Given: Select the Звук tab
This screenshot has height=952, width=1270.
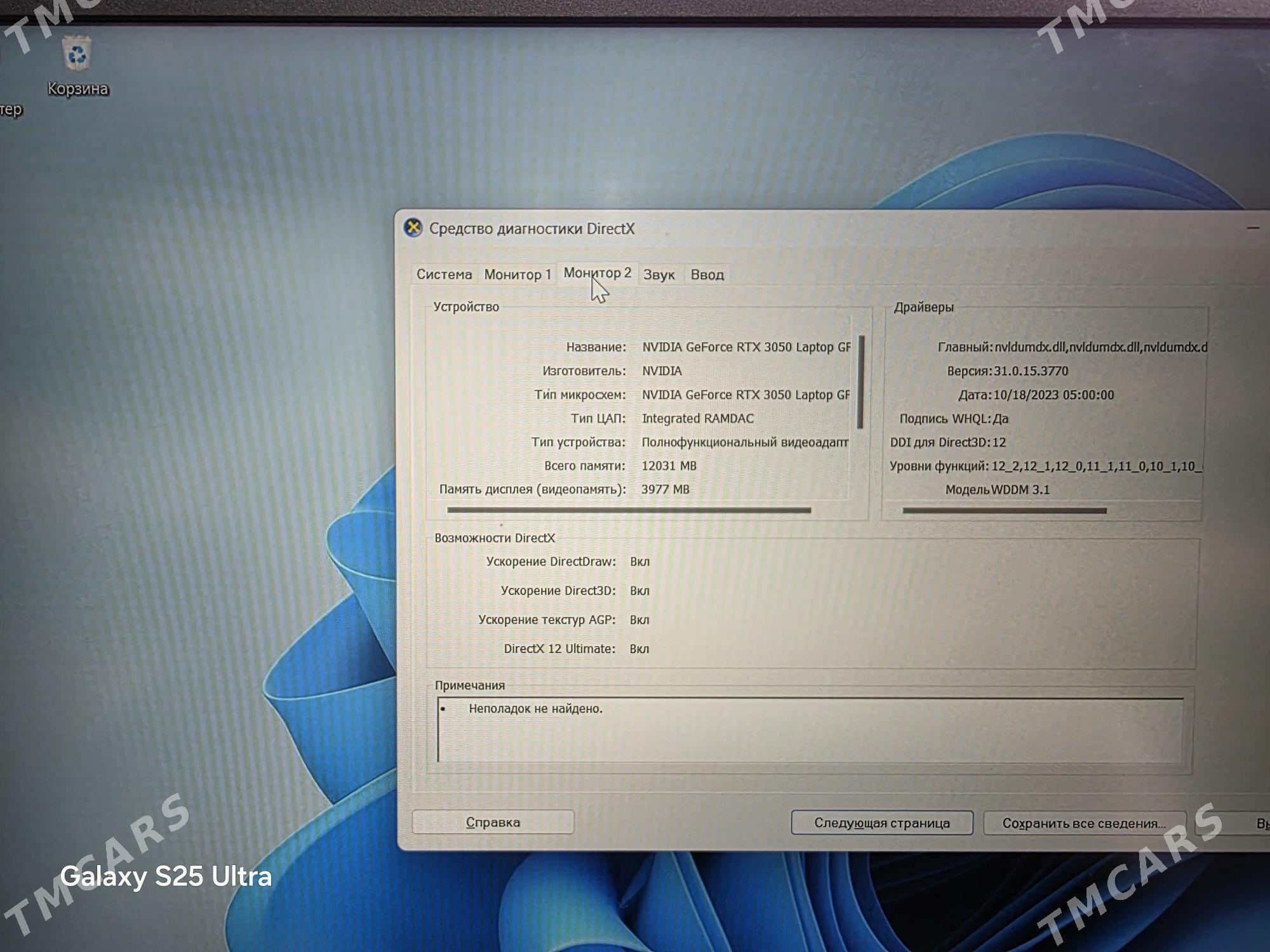Looking at the screenshot, I should coord(660,274).
